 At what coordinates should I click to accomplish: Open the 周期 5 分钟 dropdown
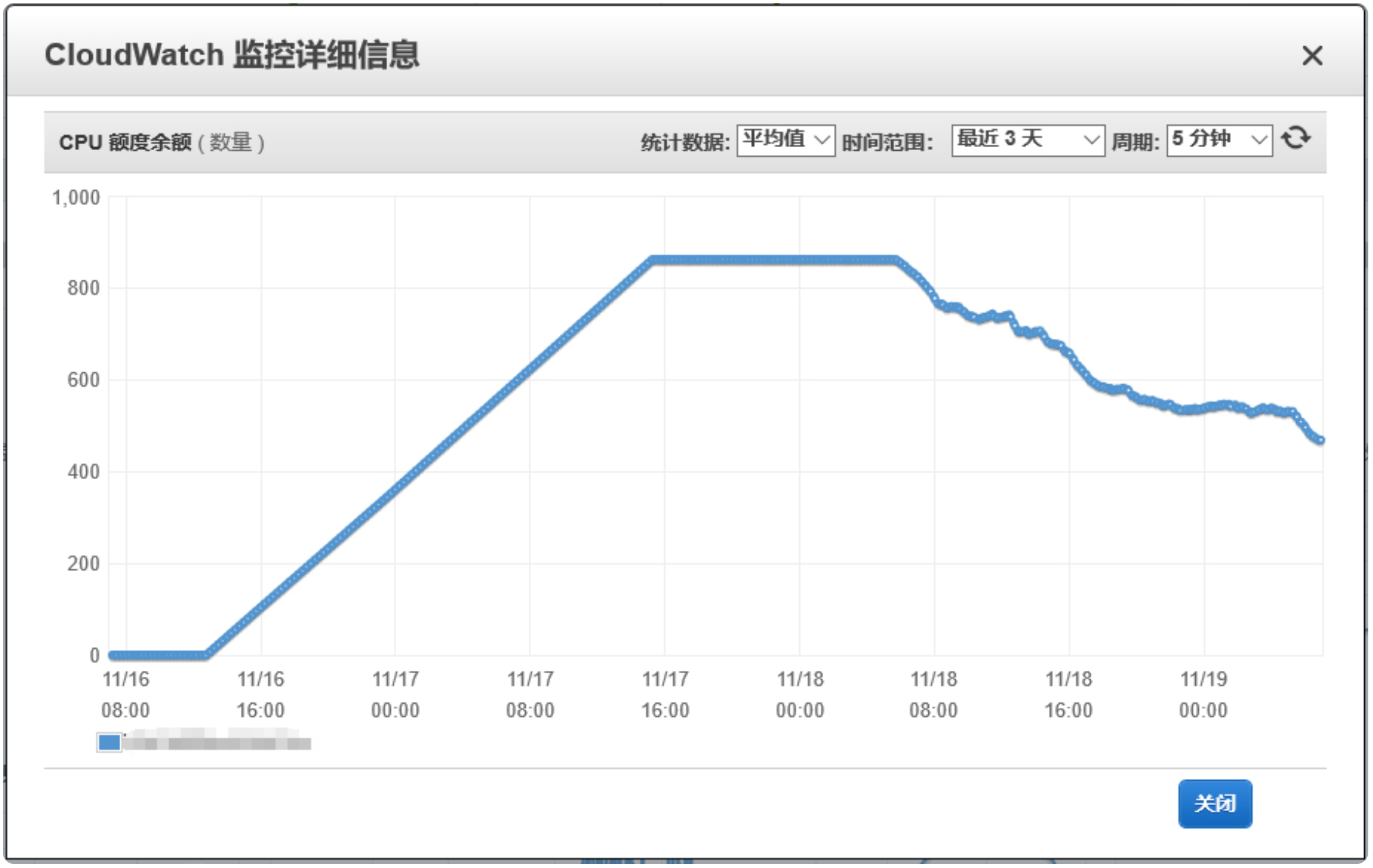click(1219, 140)
